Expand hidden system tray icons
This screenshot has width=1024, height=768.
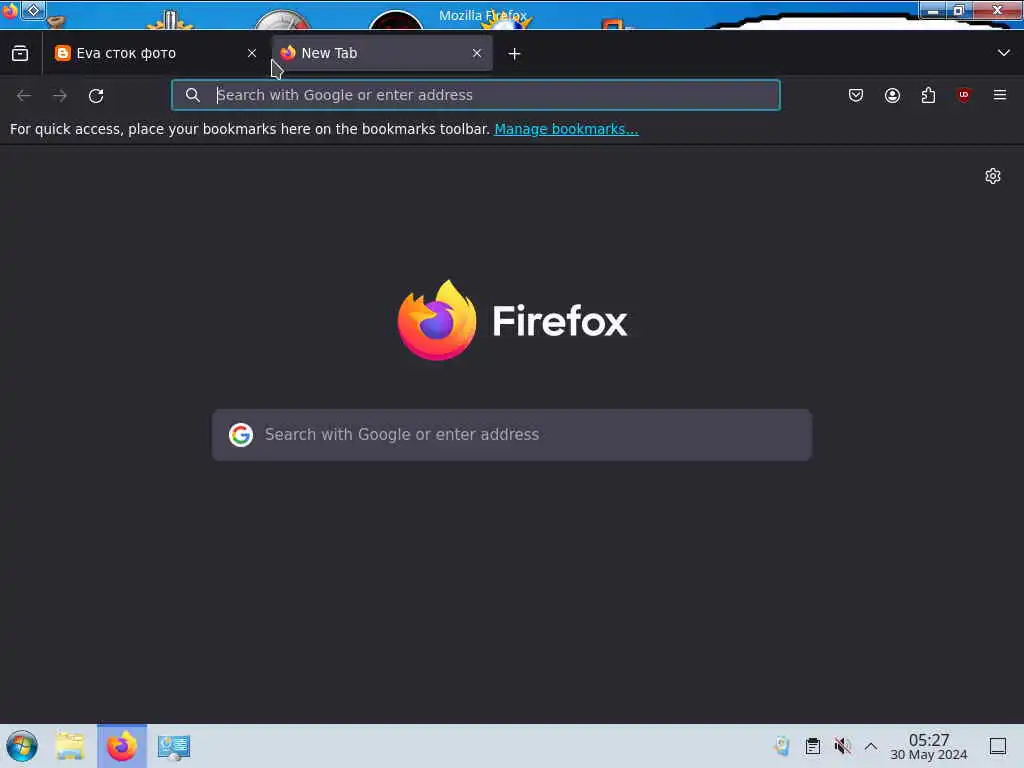[x=871, y=746]
